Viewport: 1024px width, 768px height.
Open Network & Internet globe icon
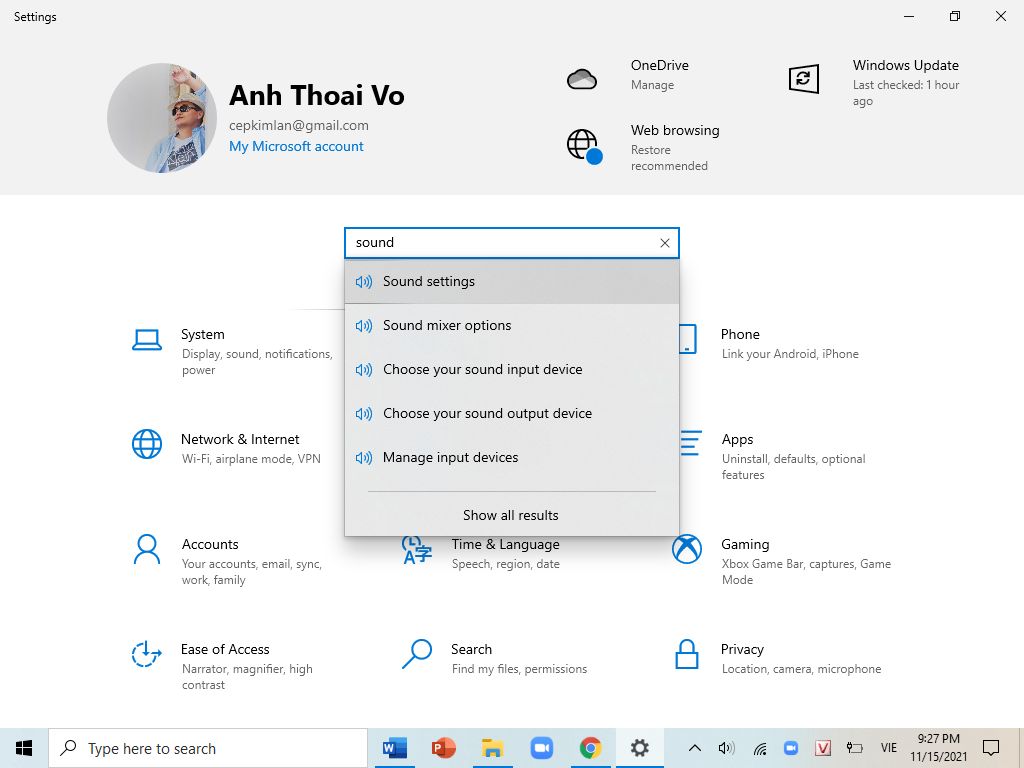[x=147, y=444]
